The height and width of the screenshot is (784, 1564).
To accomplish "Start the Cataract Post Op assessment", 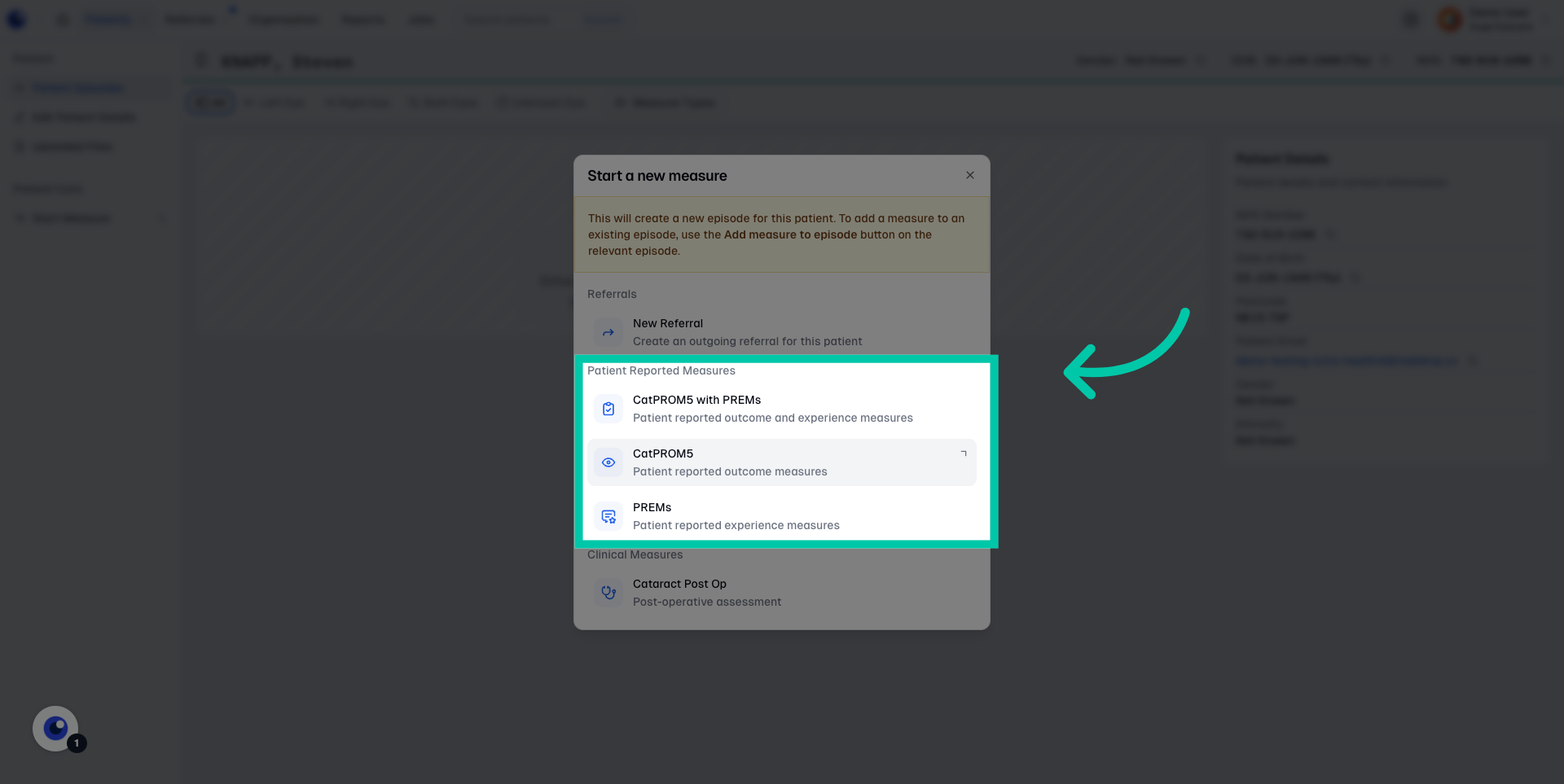I will (x=782, y=593).
